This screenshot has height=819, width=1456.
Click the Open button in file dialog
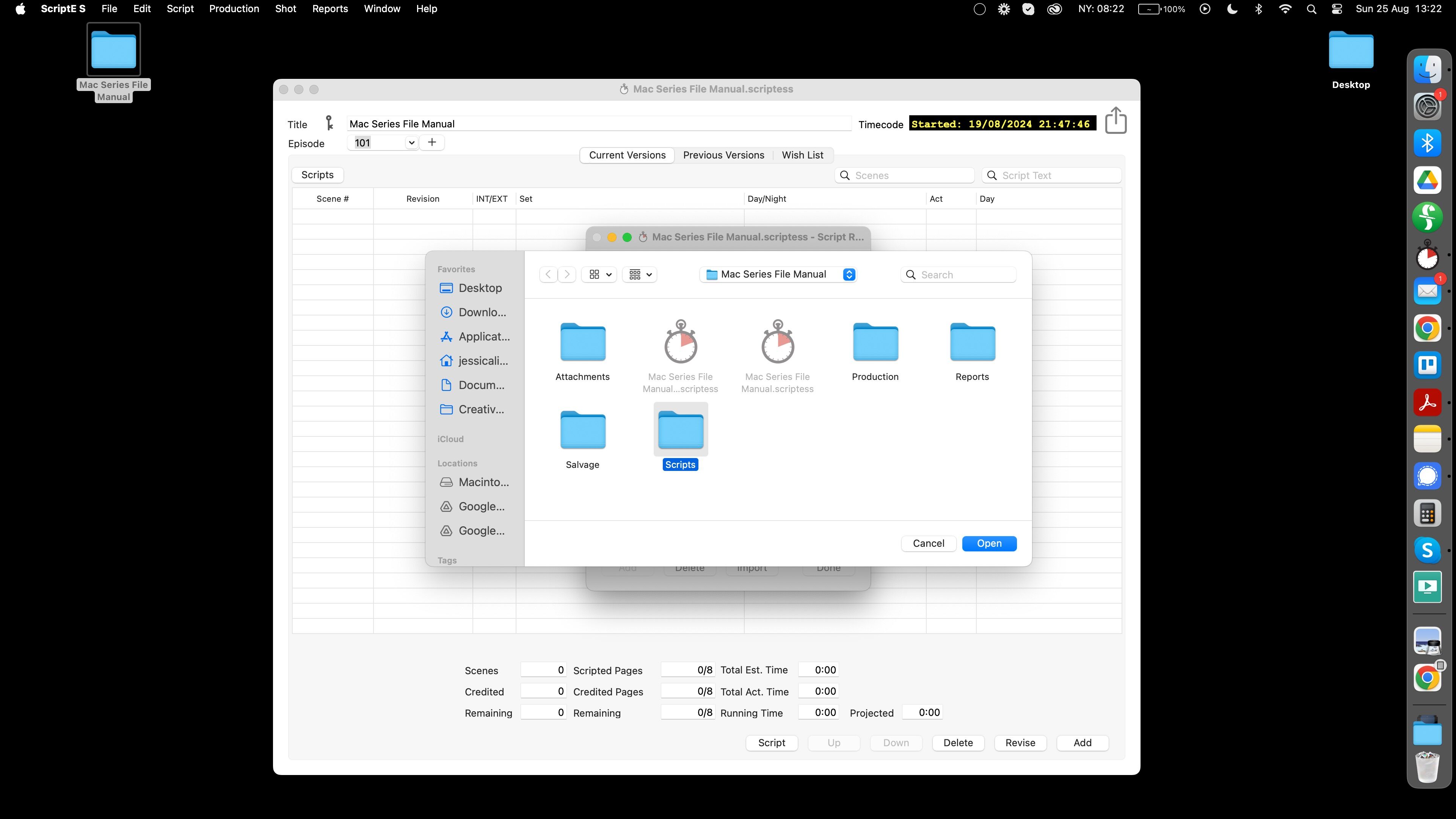(x=988, y=544)
